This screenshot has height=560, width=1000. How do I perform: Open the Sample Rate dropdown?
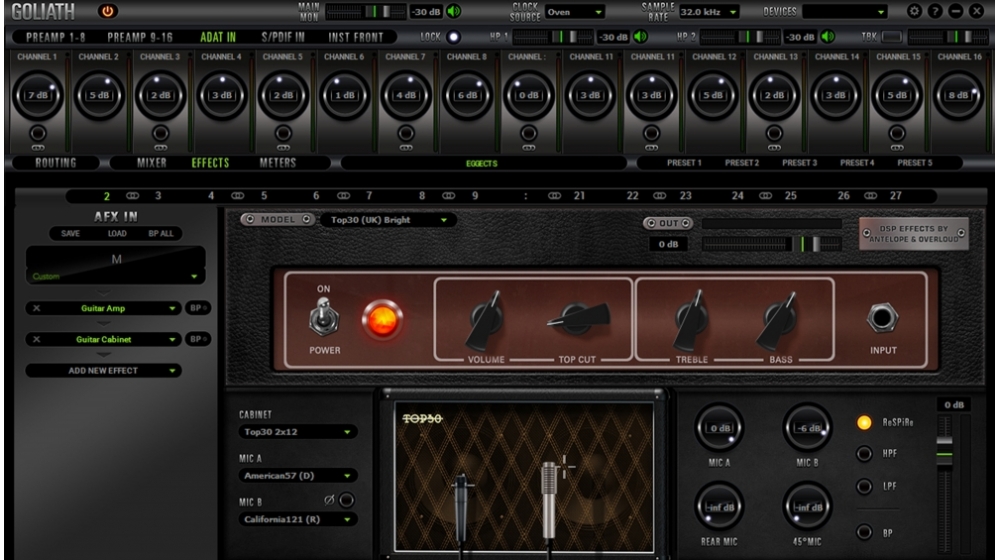click(709, 11)
